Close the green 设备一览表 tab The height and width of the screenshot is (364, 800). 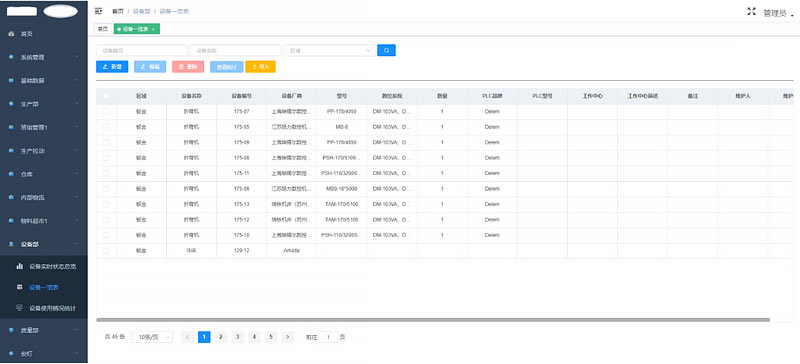(x=154, y=29)
